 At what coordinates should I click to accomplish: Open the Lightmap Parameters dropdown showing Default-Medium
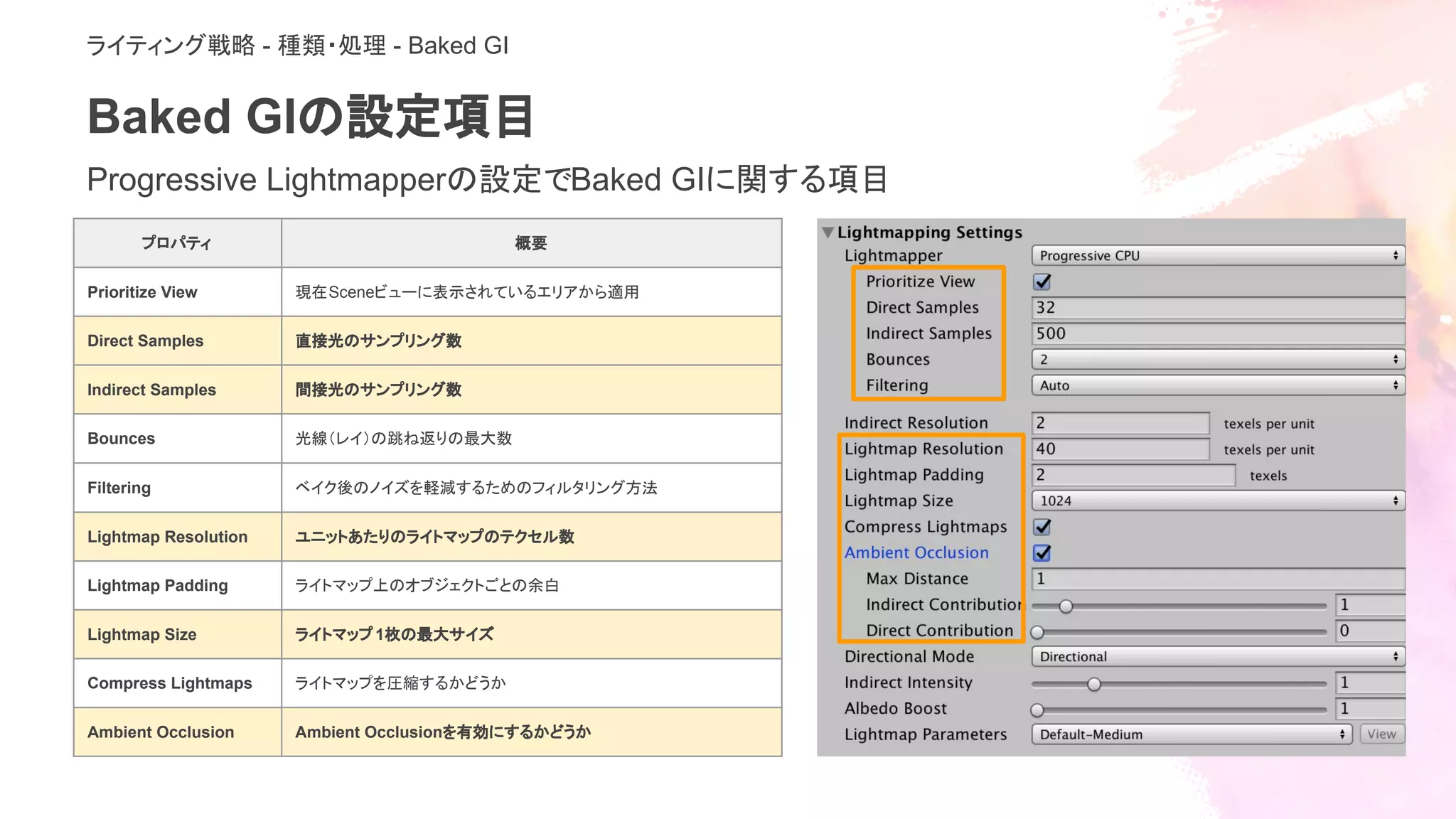coord(1192,734)
